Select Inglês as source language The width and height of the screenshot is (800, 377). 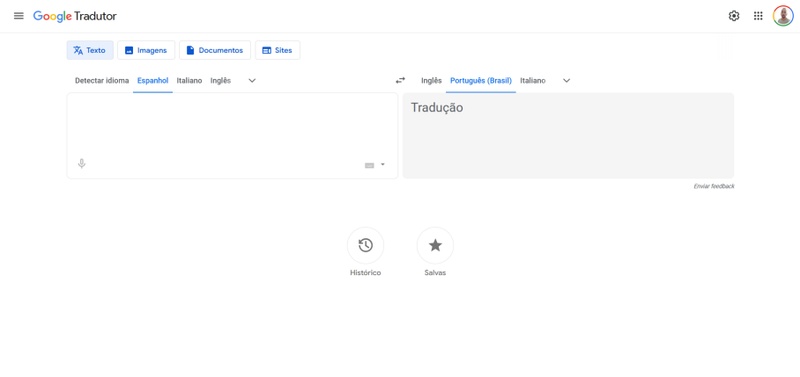point(220,81)
